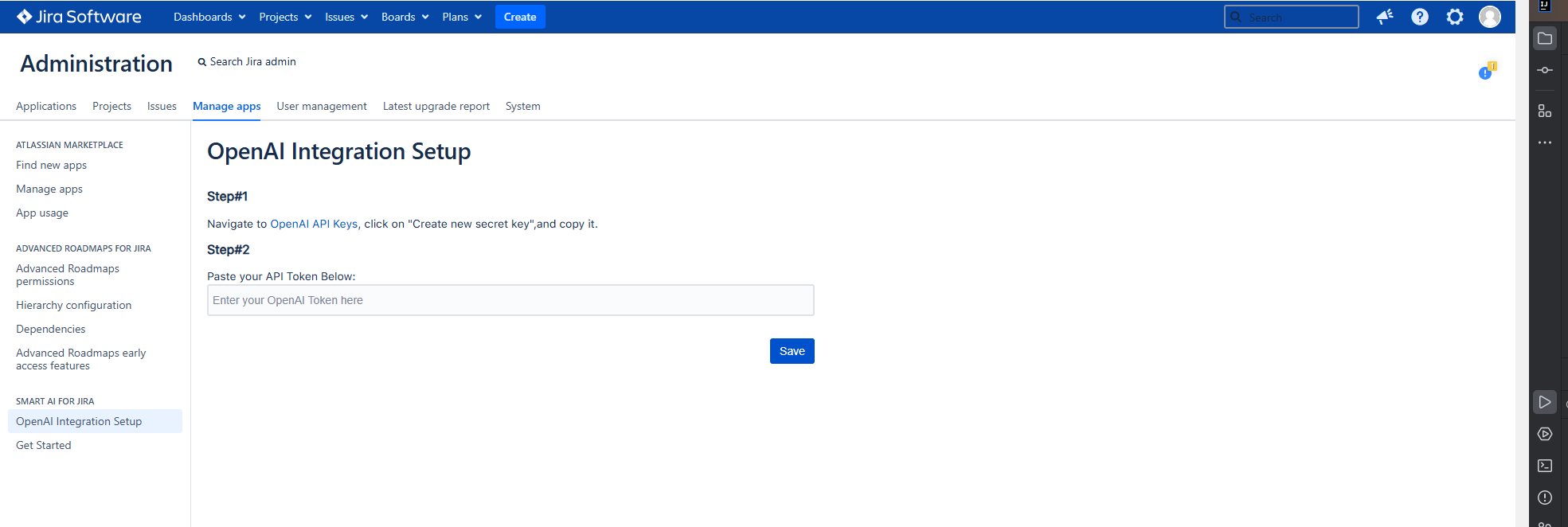Switch to the System tab
The width and height of the screenshot is (1568, 527).
pyautogui.click(x=522, y=106)
